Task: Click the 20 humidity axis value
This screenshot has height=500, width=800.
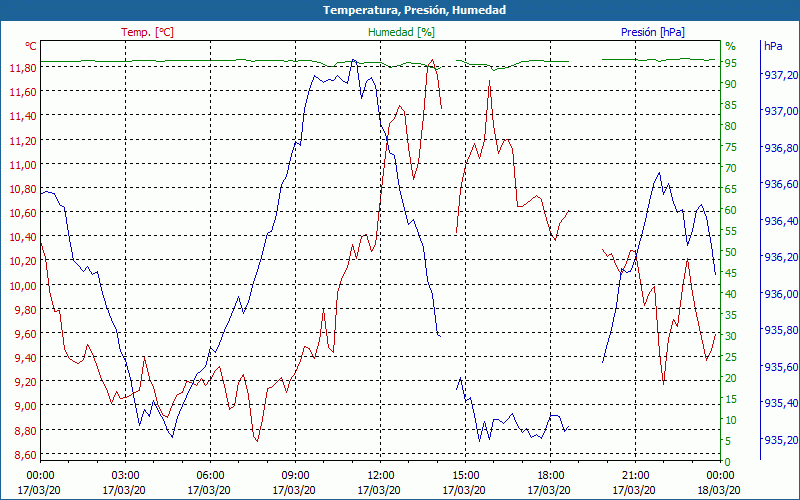Action: click(731, 378)
